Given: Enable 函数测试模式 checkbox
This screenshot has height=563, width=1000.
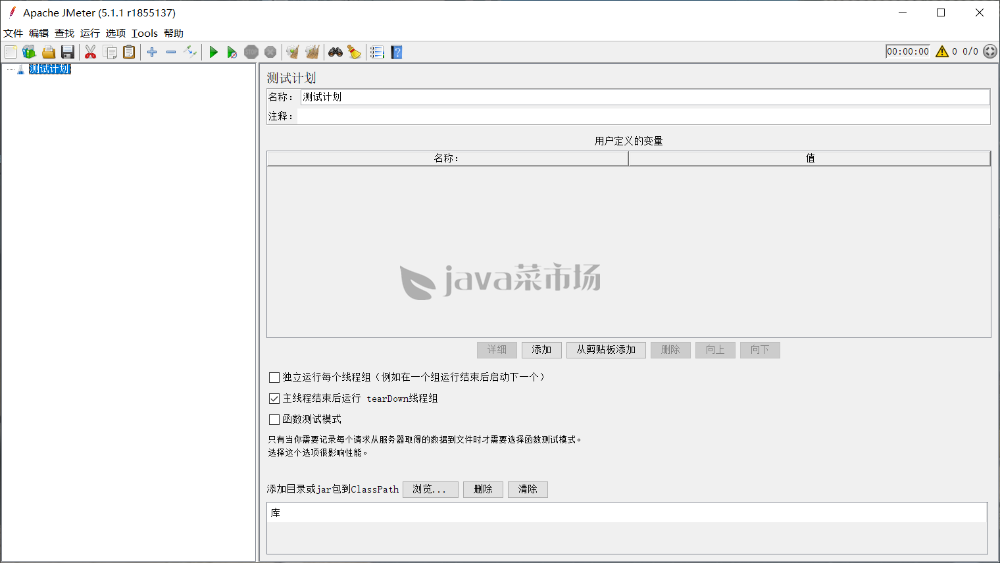Looking at the screenshot, I should coord(274,420).
